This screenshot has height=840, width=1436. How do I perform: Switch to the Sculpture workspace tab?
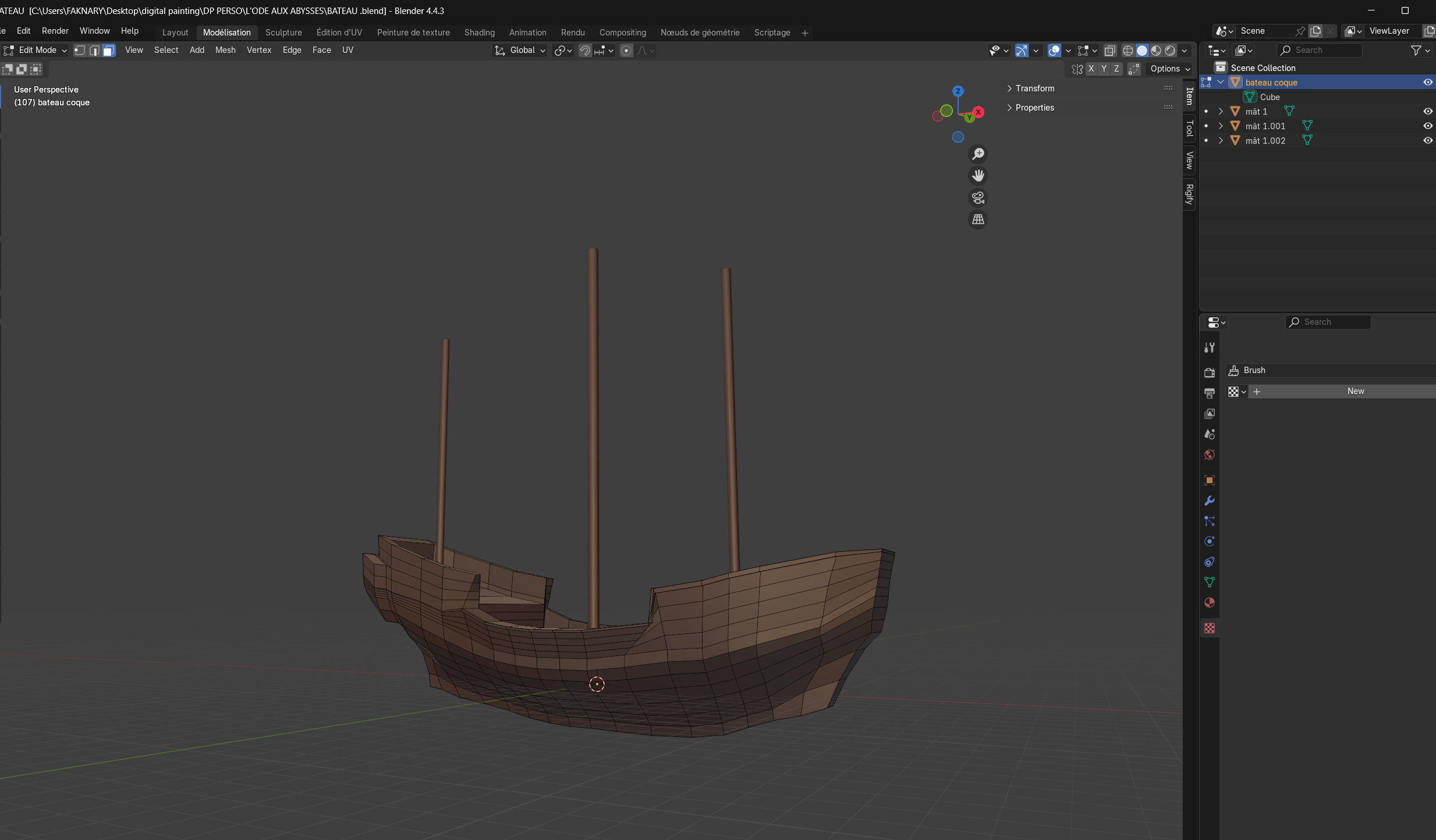click(x=283, y=33)
